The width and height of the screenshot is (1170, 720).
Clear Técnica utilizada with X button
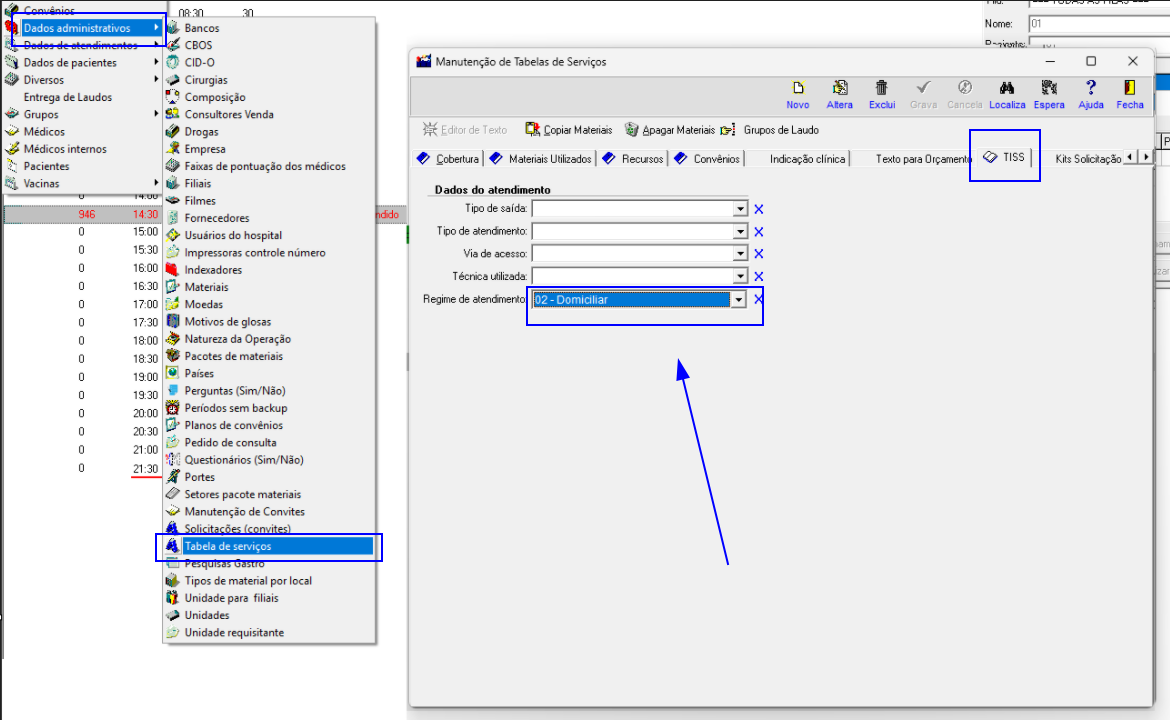point(758,277)
